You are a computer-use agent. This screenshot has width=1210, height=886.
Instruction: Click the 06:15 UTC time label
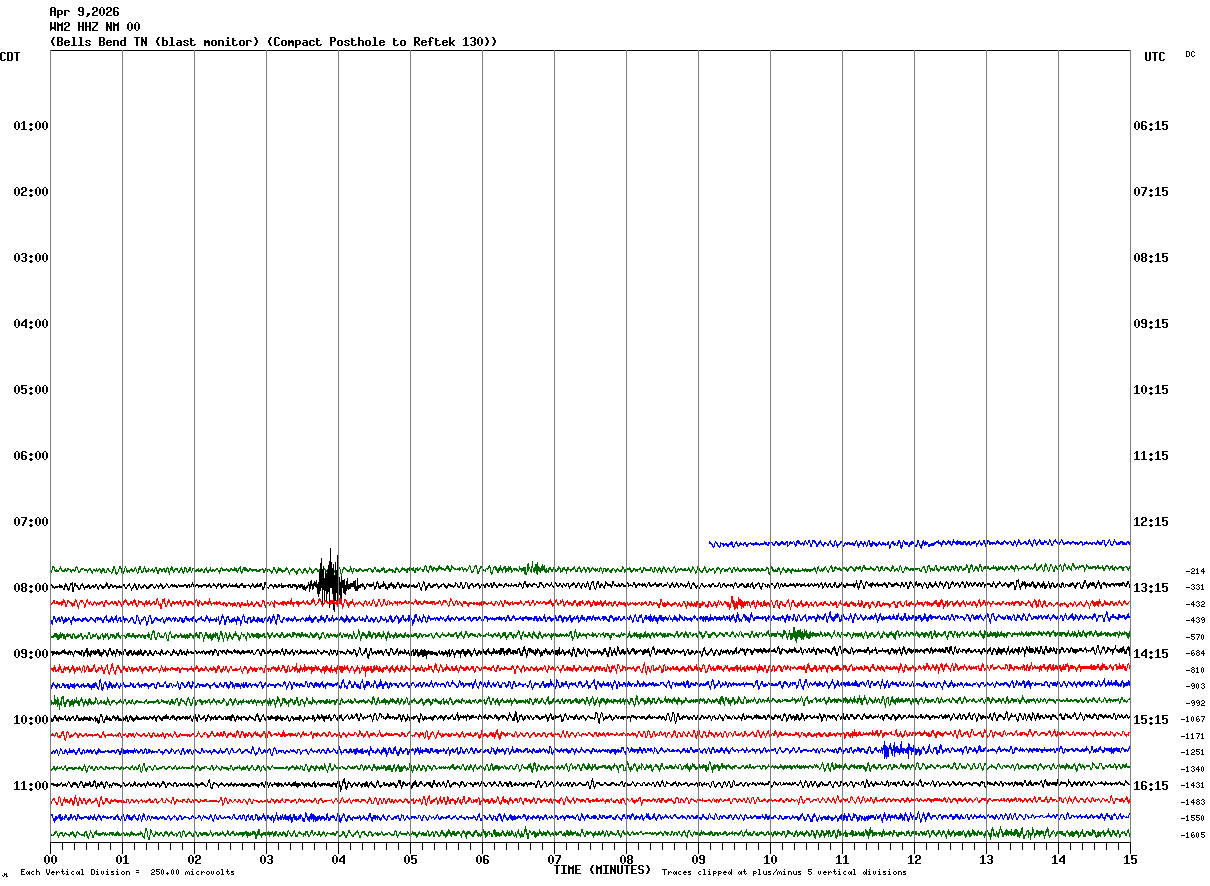[x=1151, y=126]
